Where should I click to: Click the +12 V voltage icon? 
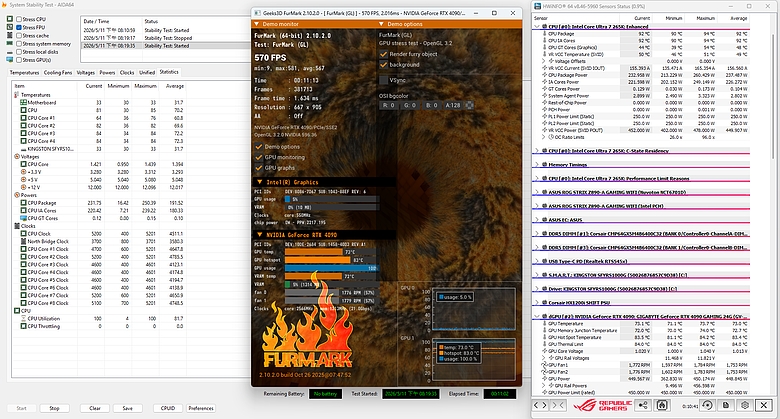[23, 187]
